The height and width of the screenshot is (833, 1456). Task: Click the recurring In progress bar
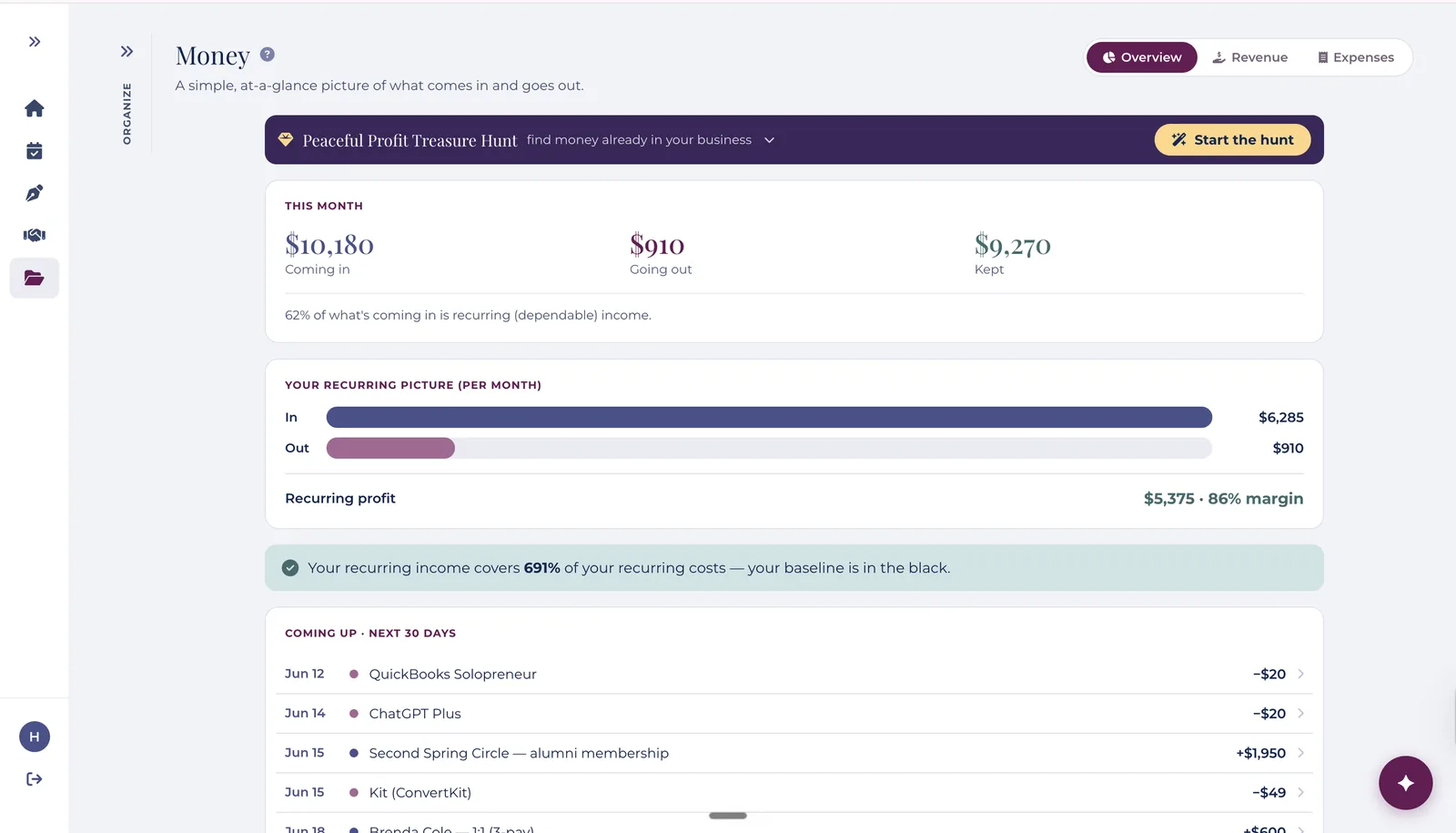(769, 417)
